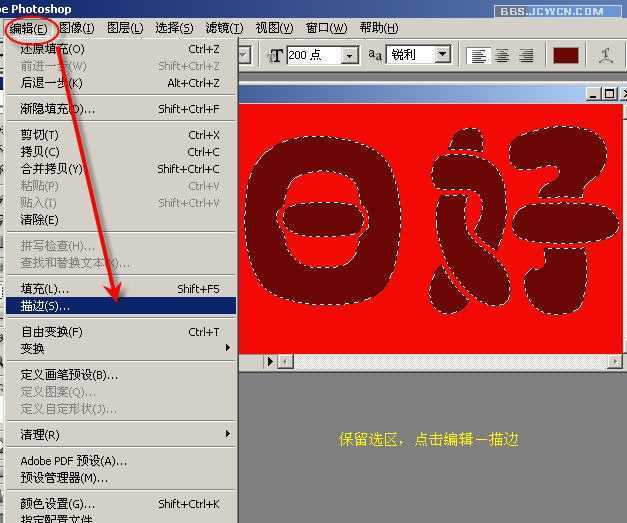Image resolution: width=627 pixels, height=523 pixels.
Task: Open 预设管理器(M)... preset manager
Action: (121, 478)
